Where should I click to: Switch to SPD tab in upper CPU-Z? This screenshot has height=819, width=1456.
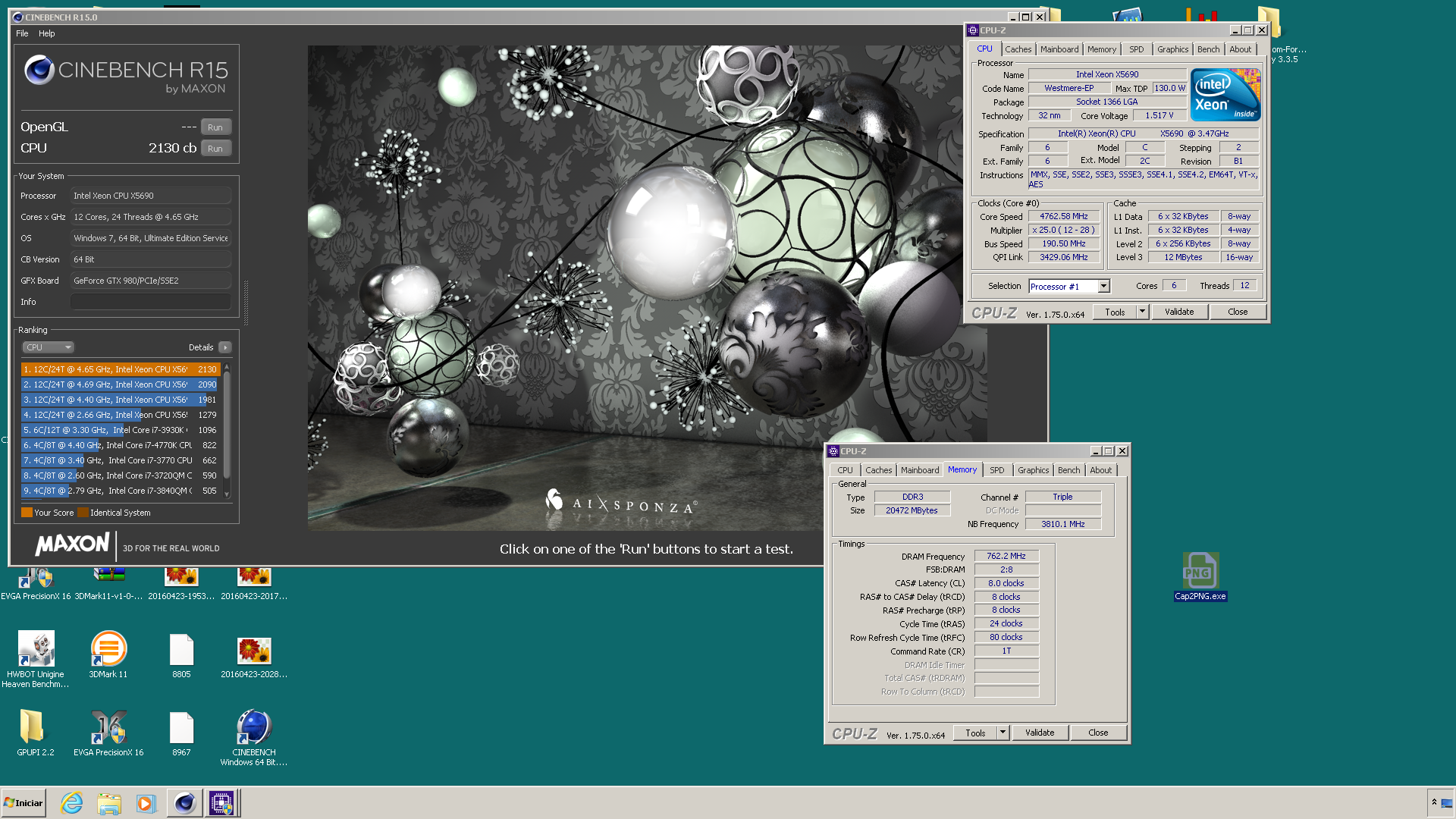tap(1136, 49)
